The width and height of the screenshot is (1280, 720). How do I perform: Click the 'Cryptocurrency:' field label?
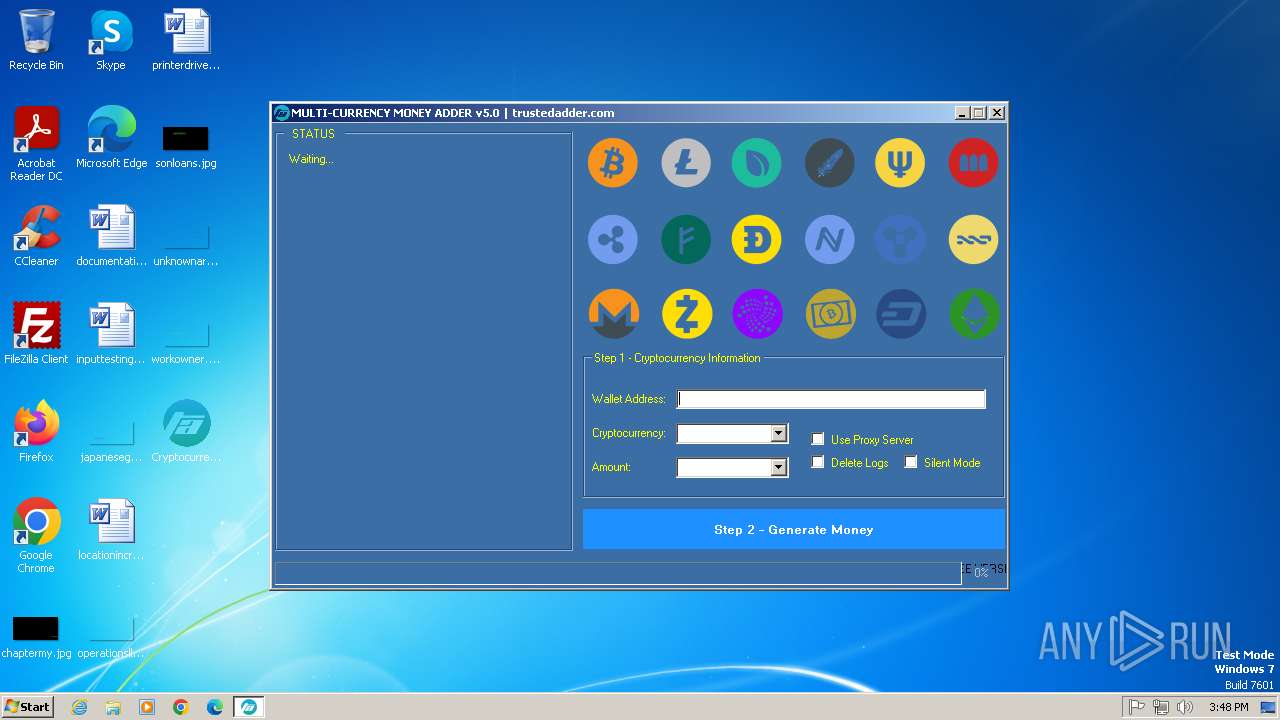pyautogui.click(x=629, y=433)
